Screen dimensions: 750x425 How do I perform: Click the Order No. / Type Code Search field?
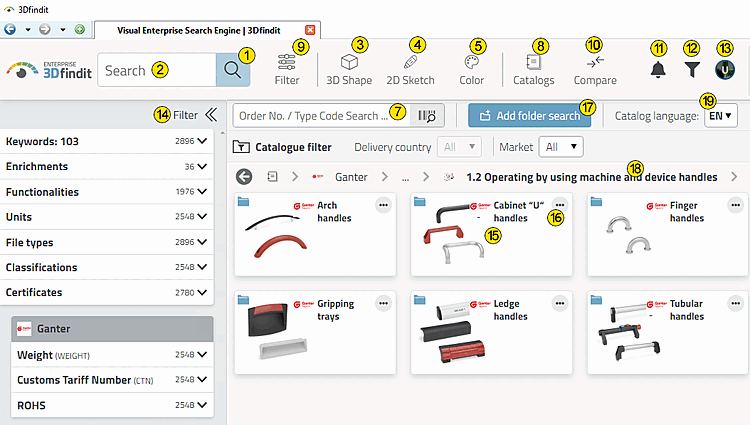pyautogui.click(x=321, y=116)
